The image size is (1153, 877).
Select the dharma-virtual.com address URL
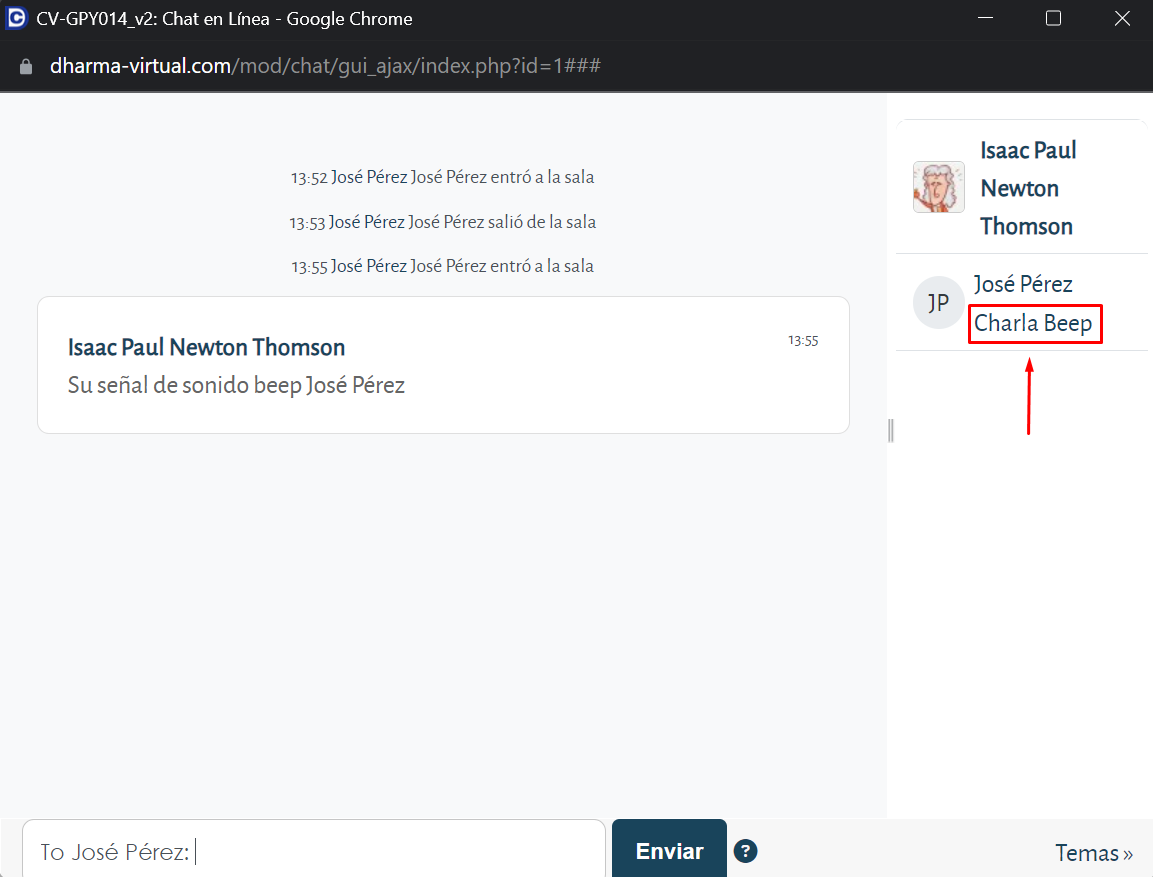(325, 67)
